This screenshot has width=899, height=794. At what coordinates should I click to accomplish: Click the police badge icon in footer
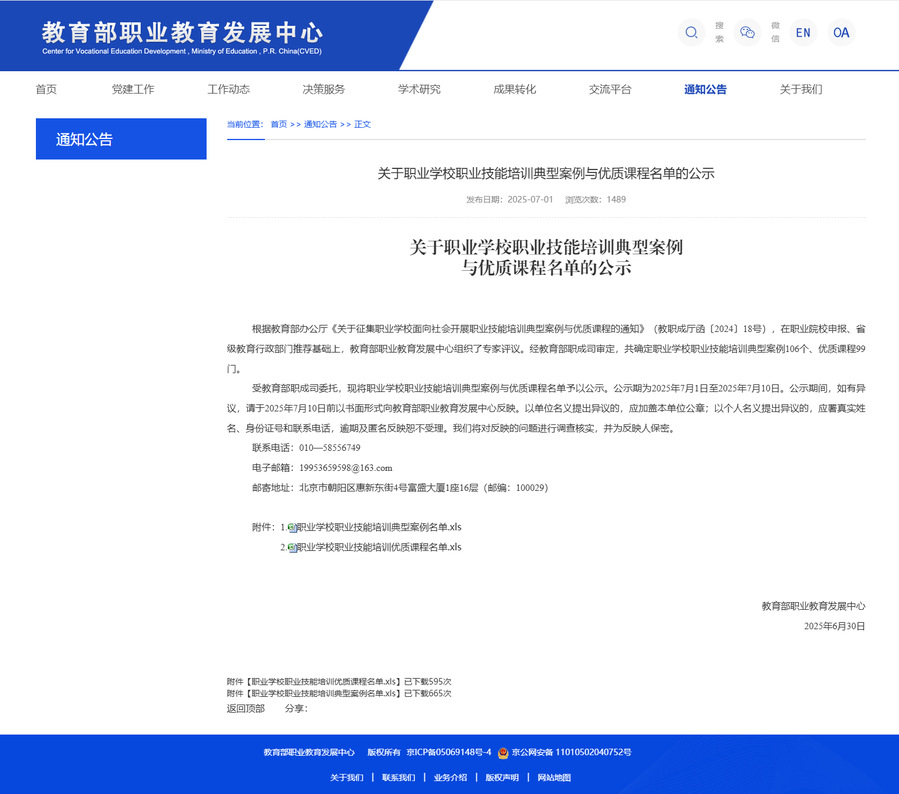[503, 752]
